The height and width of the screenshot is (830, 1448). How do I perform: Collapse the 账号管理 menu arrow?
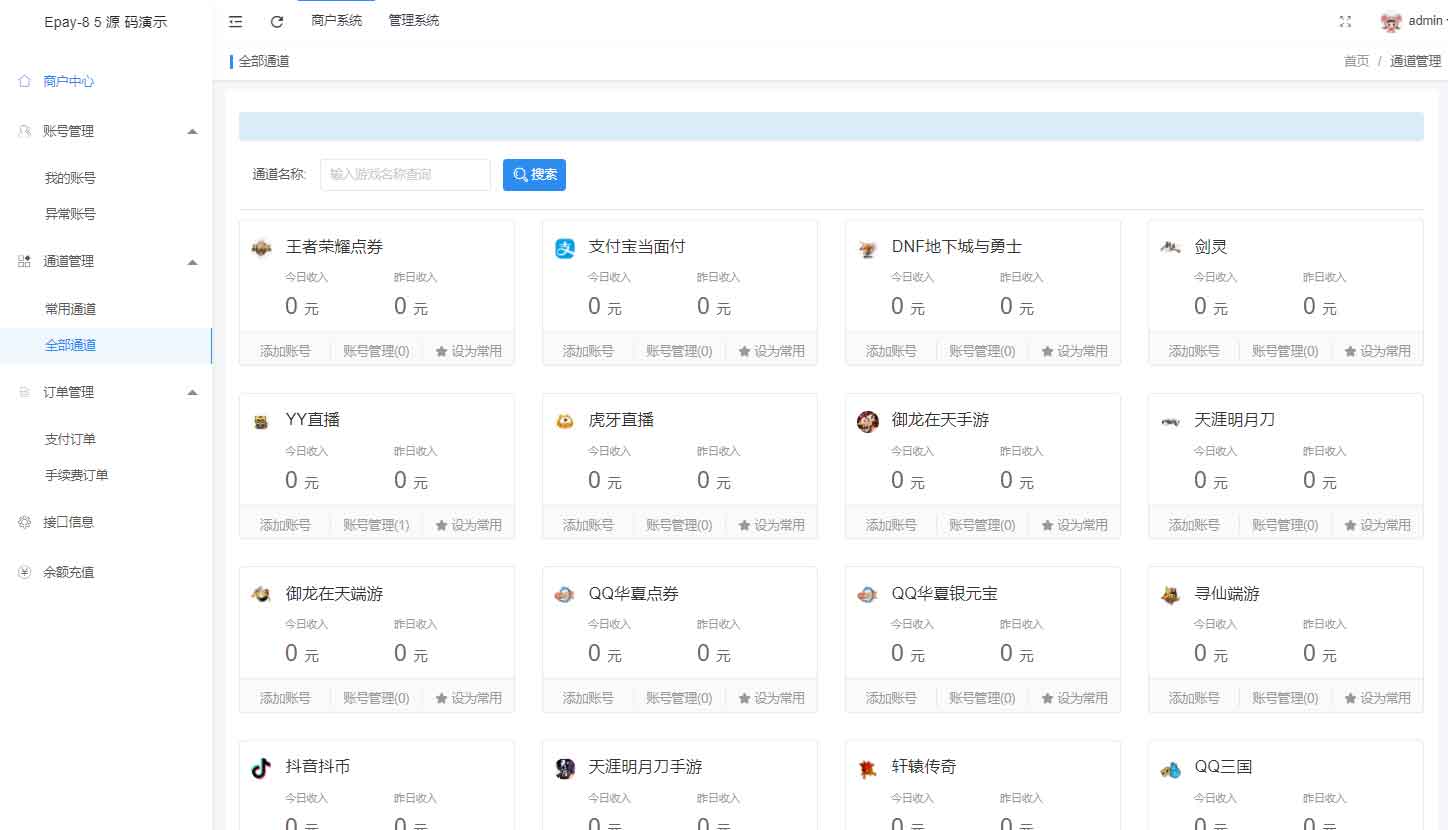193,131
